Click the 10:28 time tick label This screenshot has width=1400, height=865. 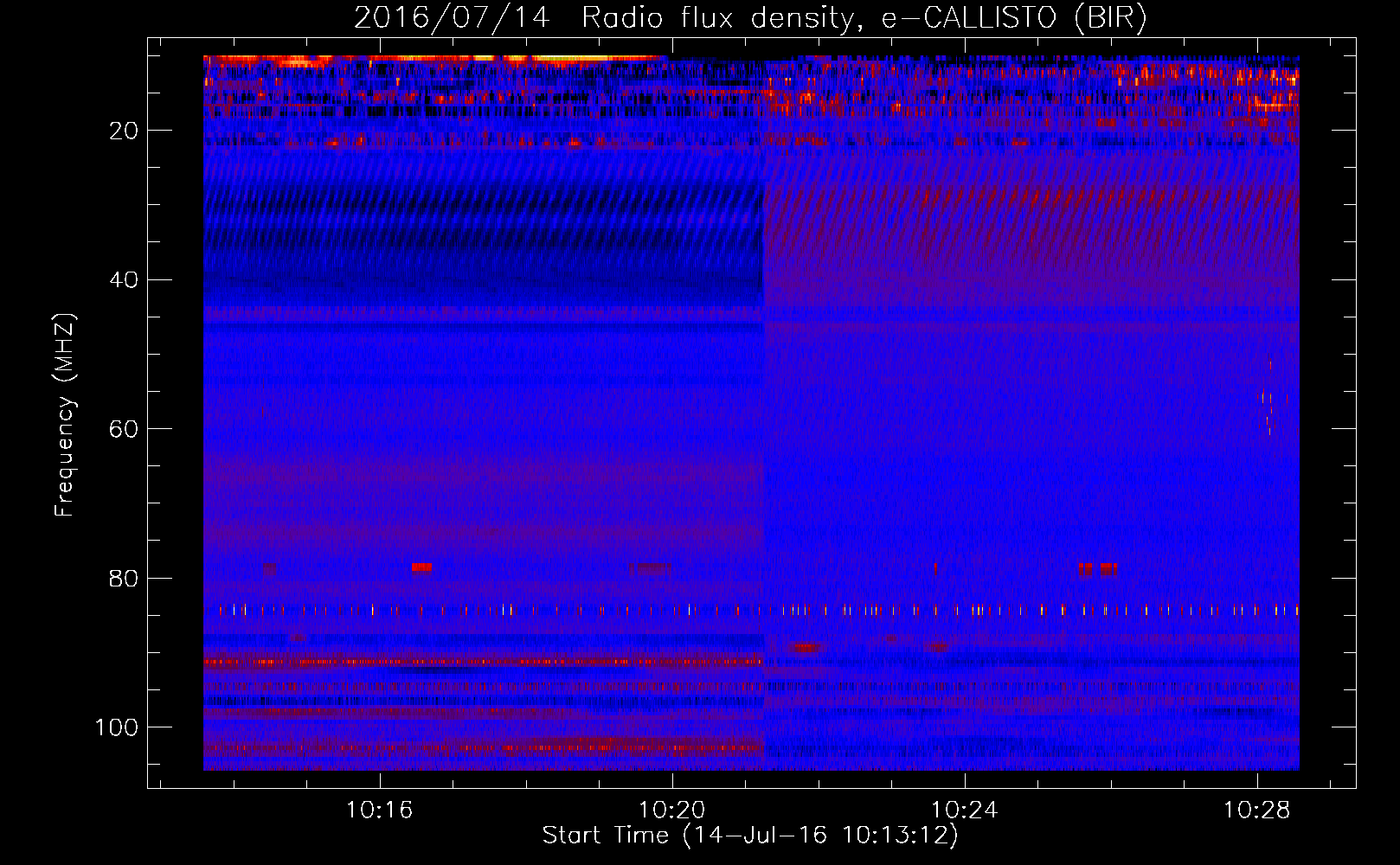coord(1257,811)
